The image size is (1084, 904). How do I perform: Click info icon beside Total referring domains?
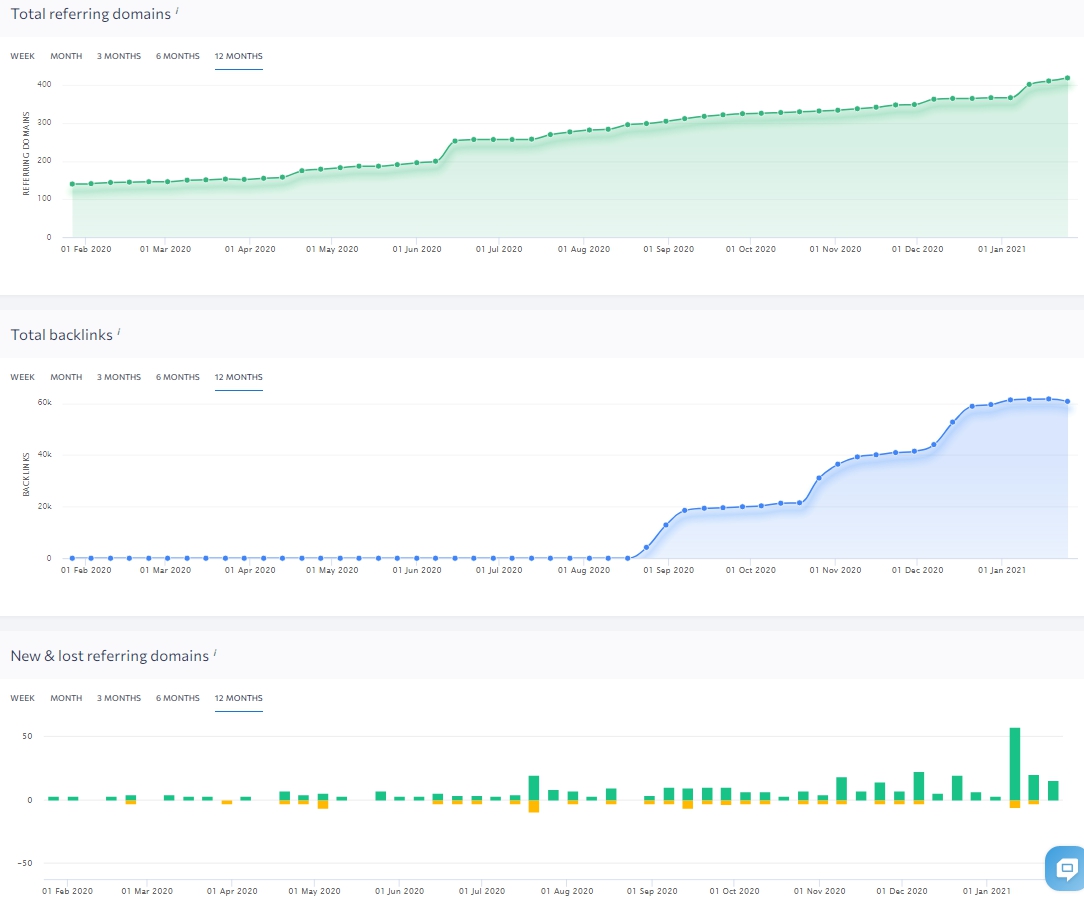[x=178, y=12]
